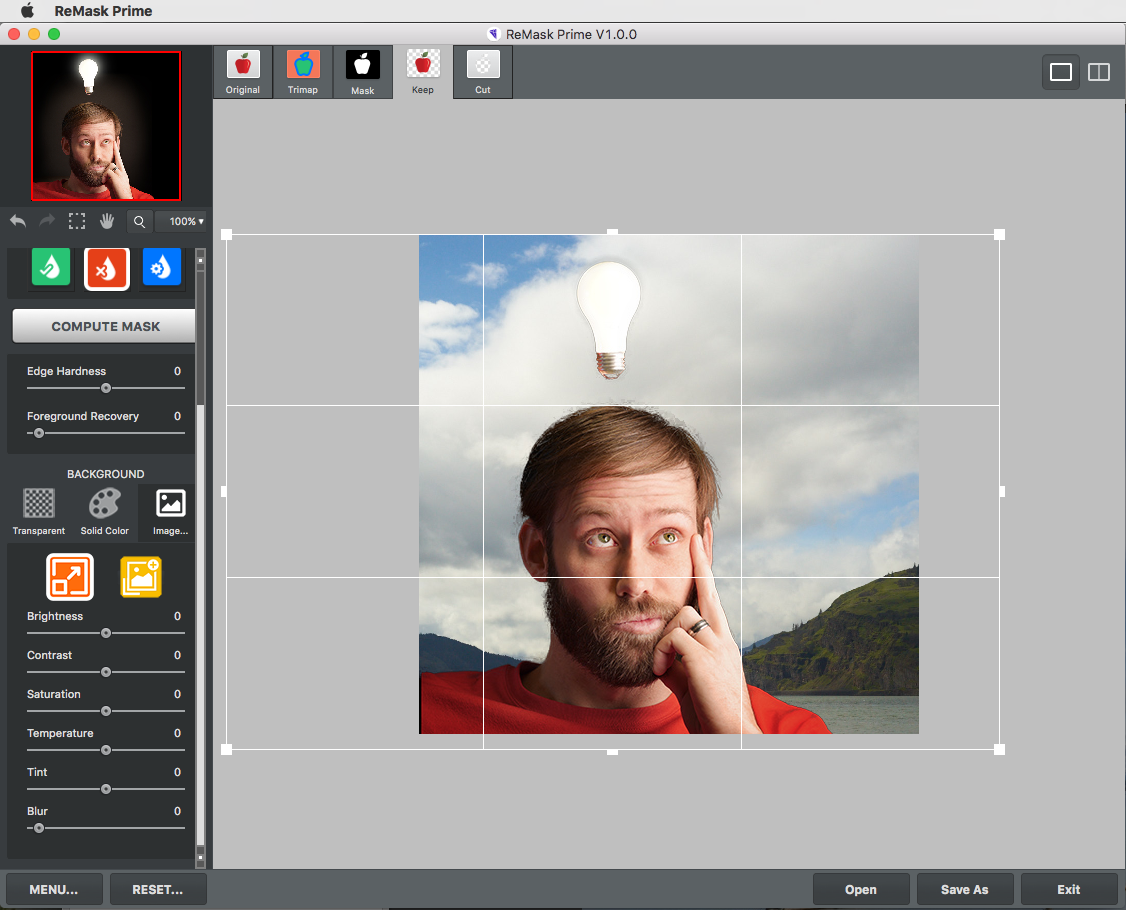
Task: Select the blue compute fill tool
Action: point(162,268)
